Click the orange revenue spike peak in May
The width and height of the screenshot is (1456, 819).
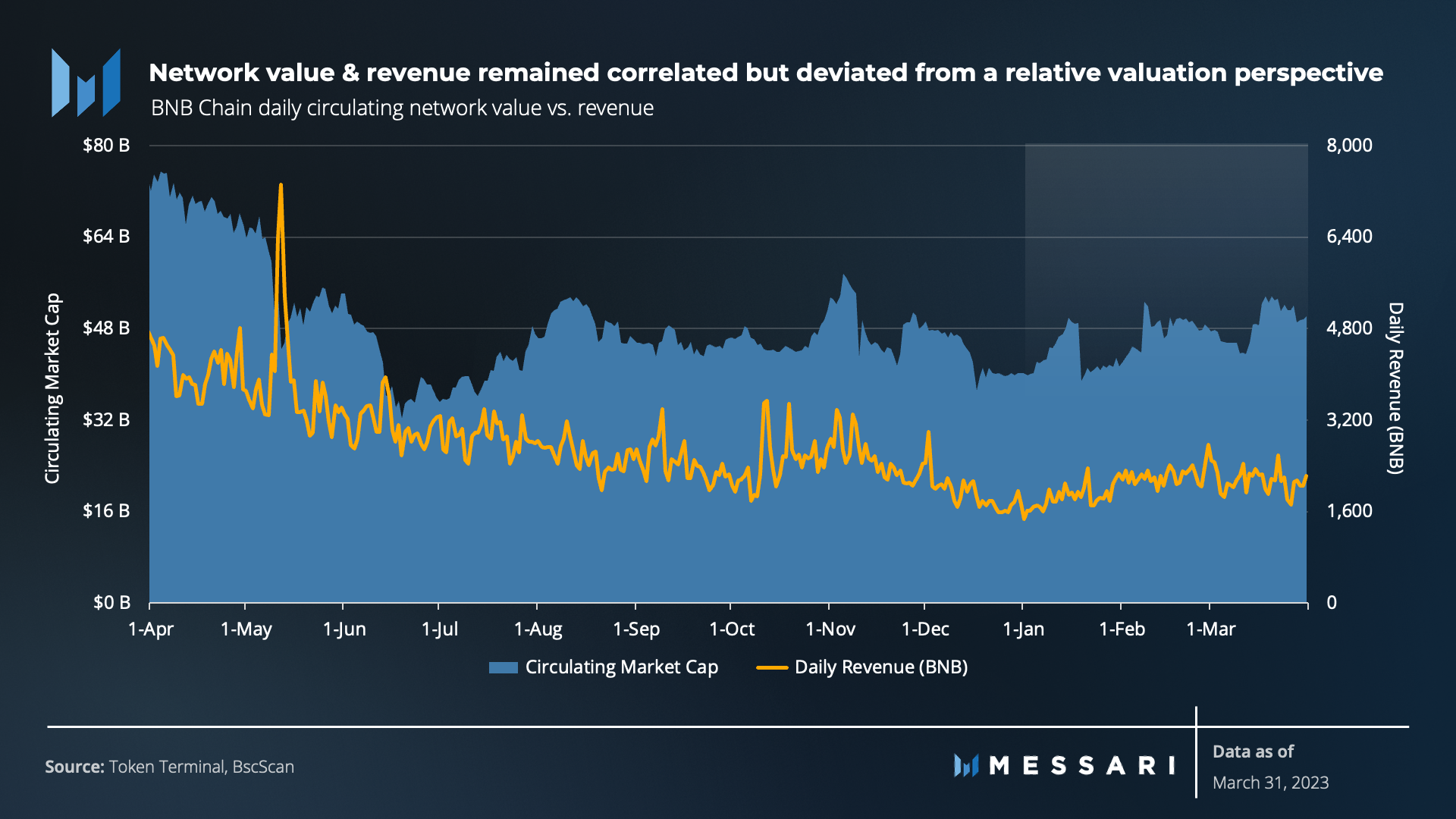point(281,185)
